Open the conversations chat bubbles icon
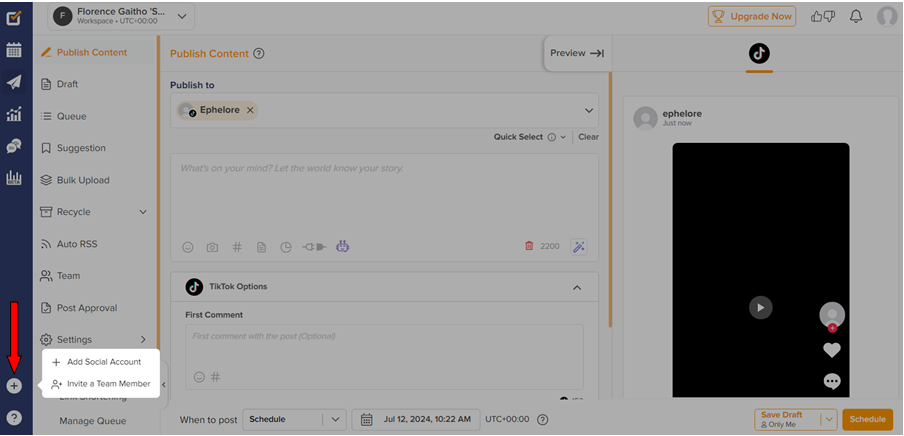The width and height of the screenshot is (904, 436). pos(14,146)
